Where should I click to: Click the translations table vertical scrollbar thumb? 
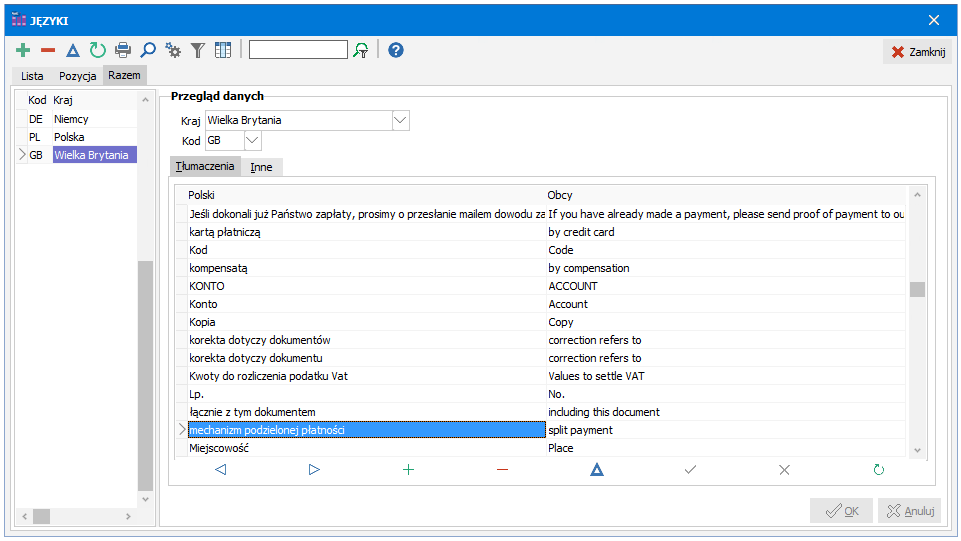(x=917, y=289)
